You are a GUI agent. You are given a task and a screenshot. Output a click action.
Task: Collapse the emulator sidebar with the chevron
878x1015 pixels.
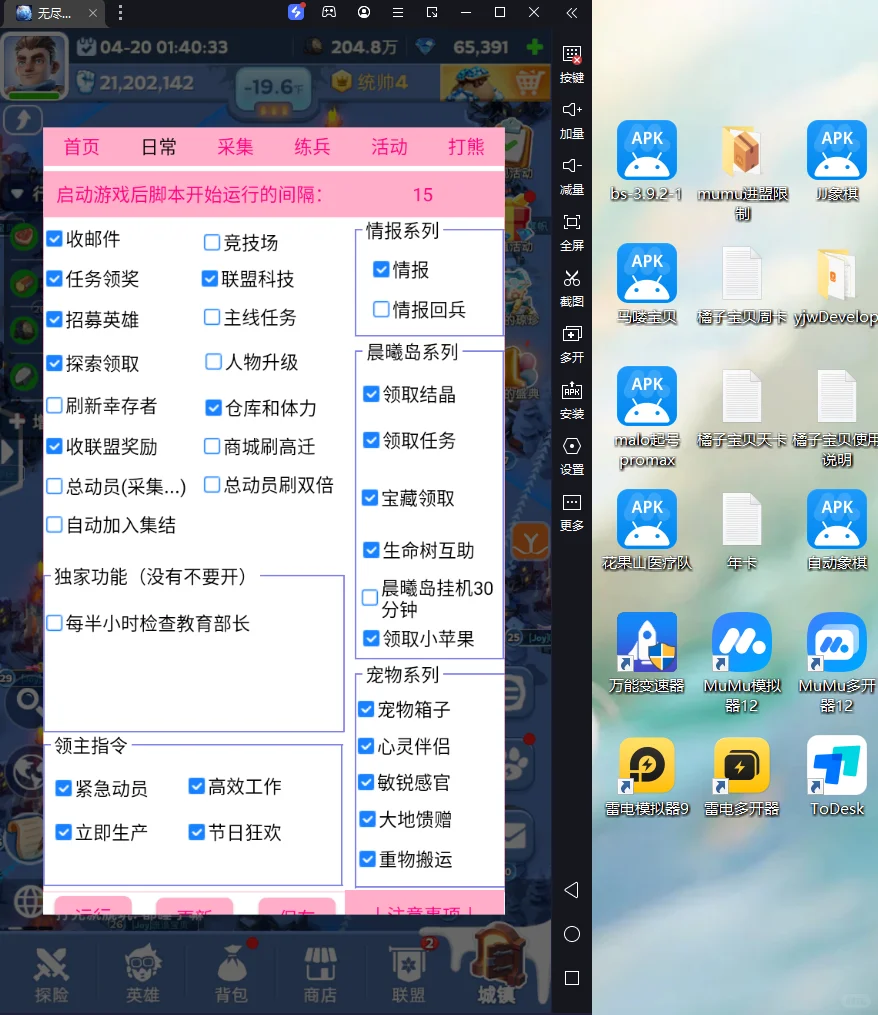[x=571, y=14]
